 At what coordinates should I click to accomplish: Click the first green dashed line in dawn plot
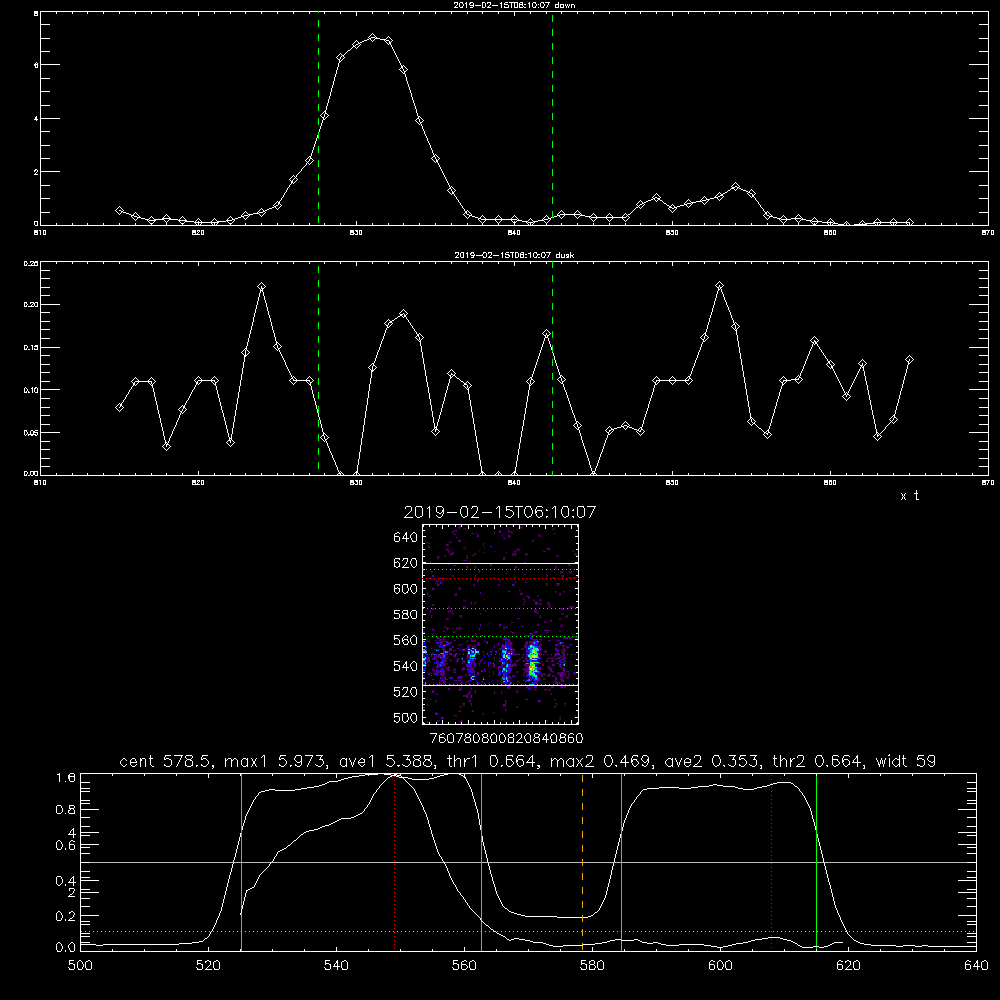tap(318, 119)
